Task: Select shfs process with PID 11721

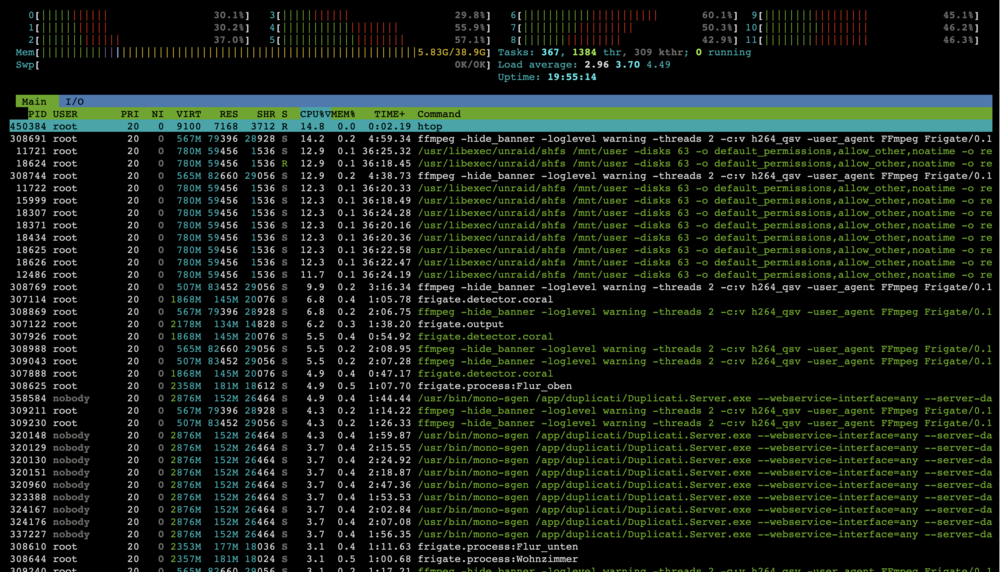Action: 501,151
